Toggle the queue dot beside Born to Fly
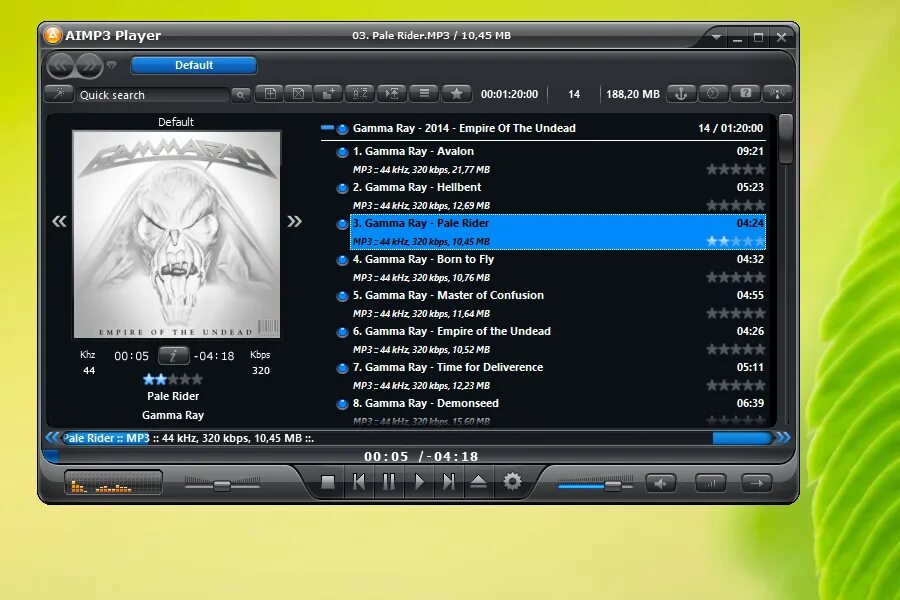900x600 pixels. point(342,260)
